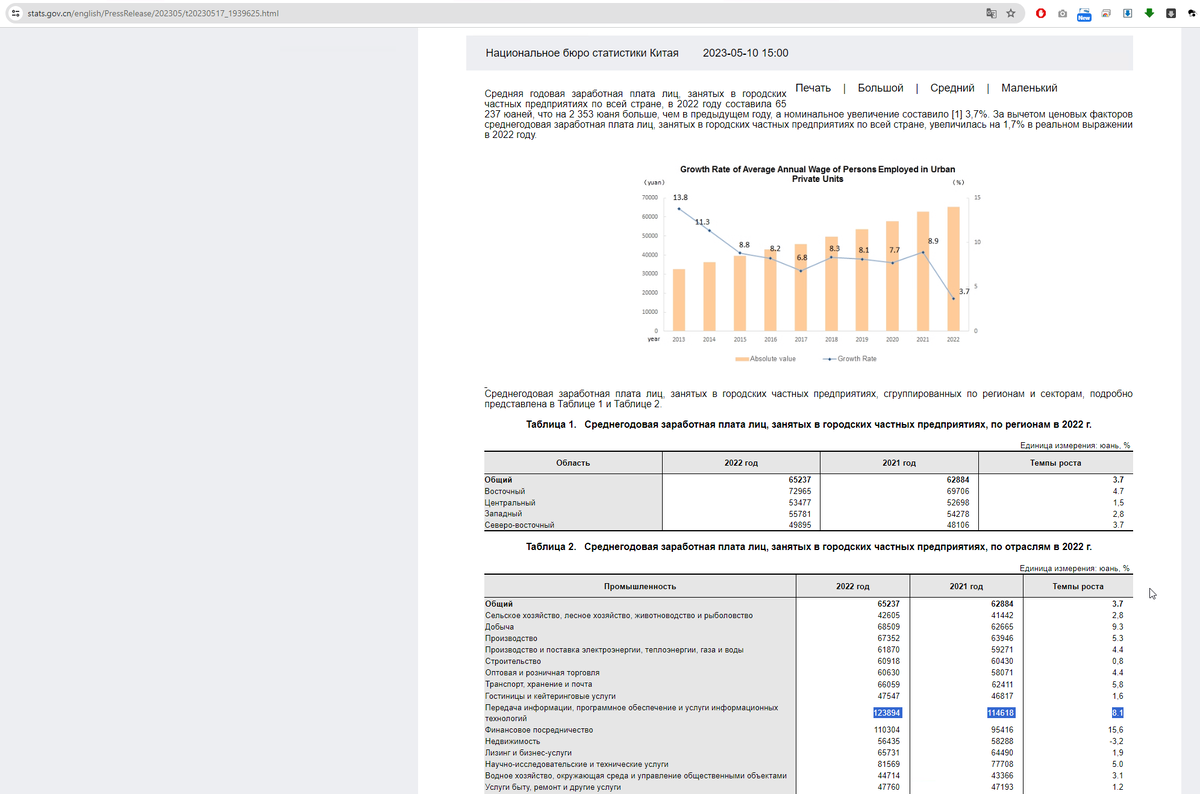
Task: Open the last extension icon at toolbar edge
Action: pos(1192,14)
